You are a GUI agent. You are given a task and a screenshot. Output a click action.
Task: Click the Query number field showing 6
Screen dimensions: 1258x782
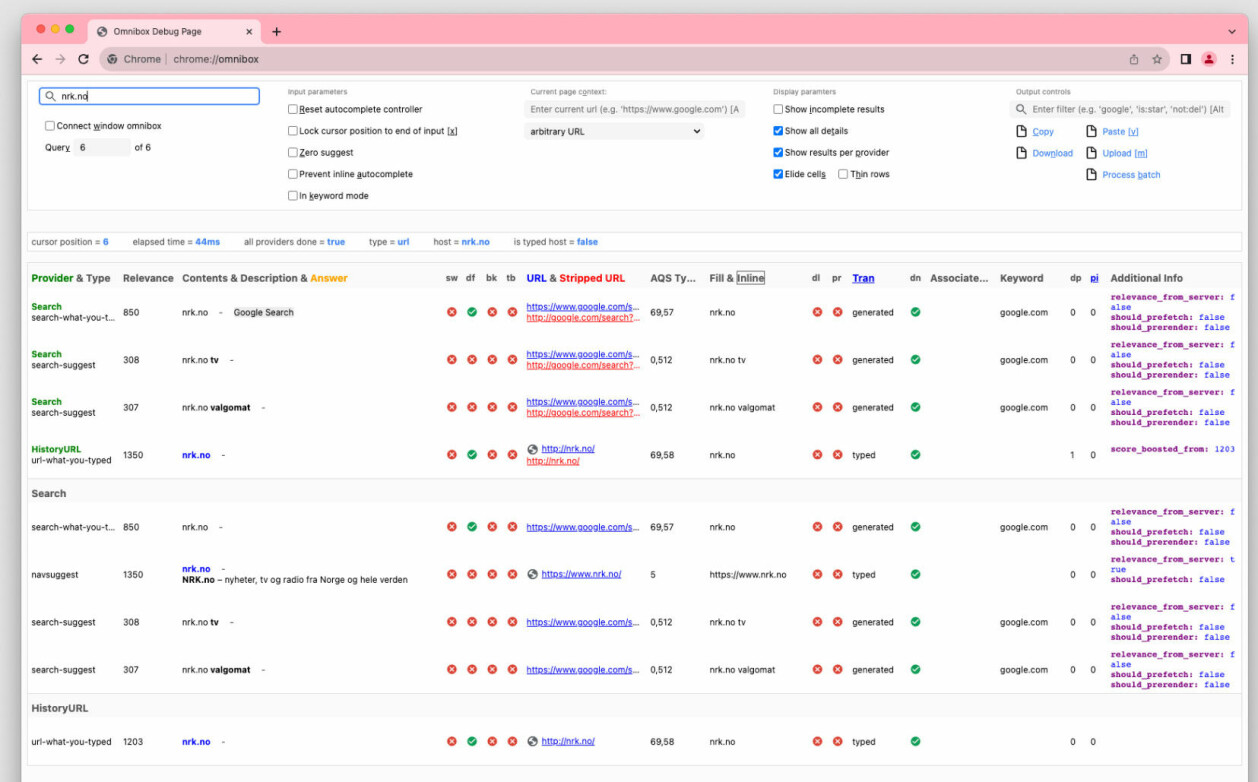click(101, 147)
